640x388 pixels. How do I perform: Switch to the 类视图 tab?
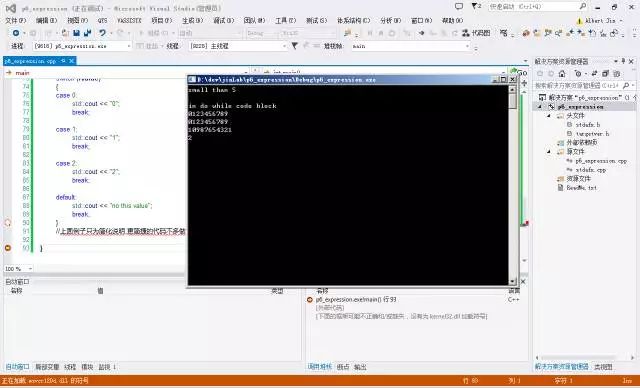click(603, 367)
